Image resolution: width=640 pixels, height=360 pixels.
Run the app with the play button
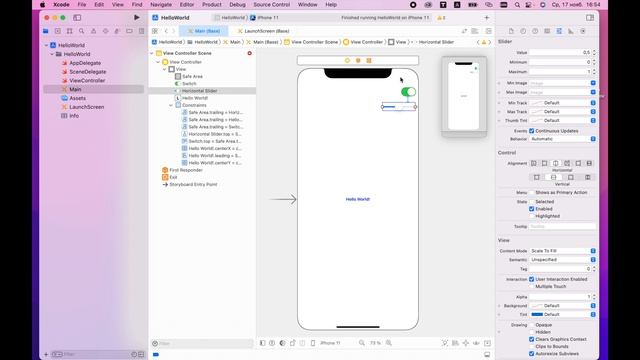coord(137,18)
